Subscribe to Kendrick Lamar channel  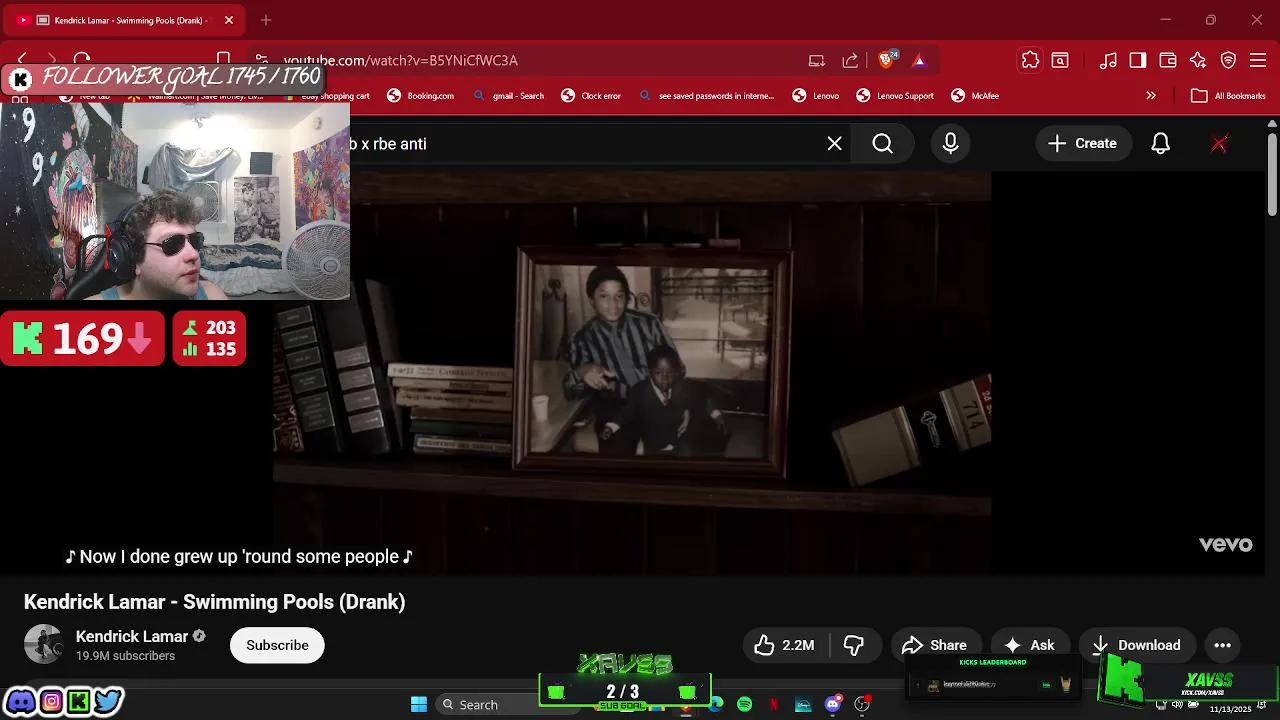click(x=277, y=645)
